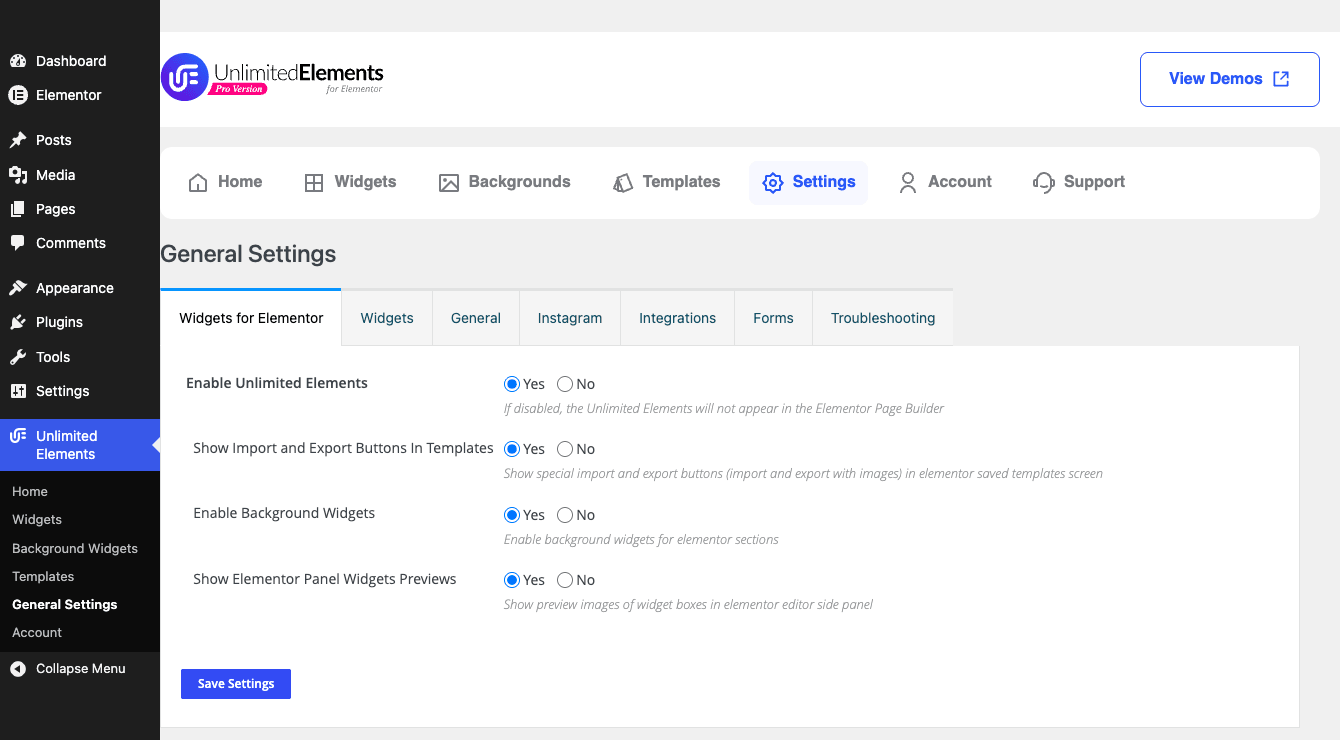Click the Appearance paintbrush icon

tap(18, 288)
